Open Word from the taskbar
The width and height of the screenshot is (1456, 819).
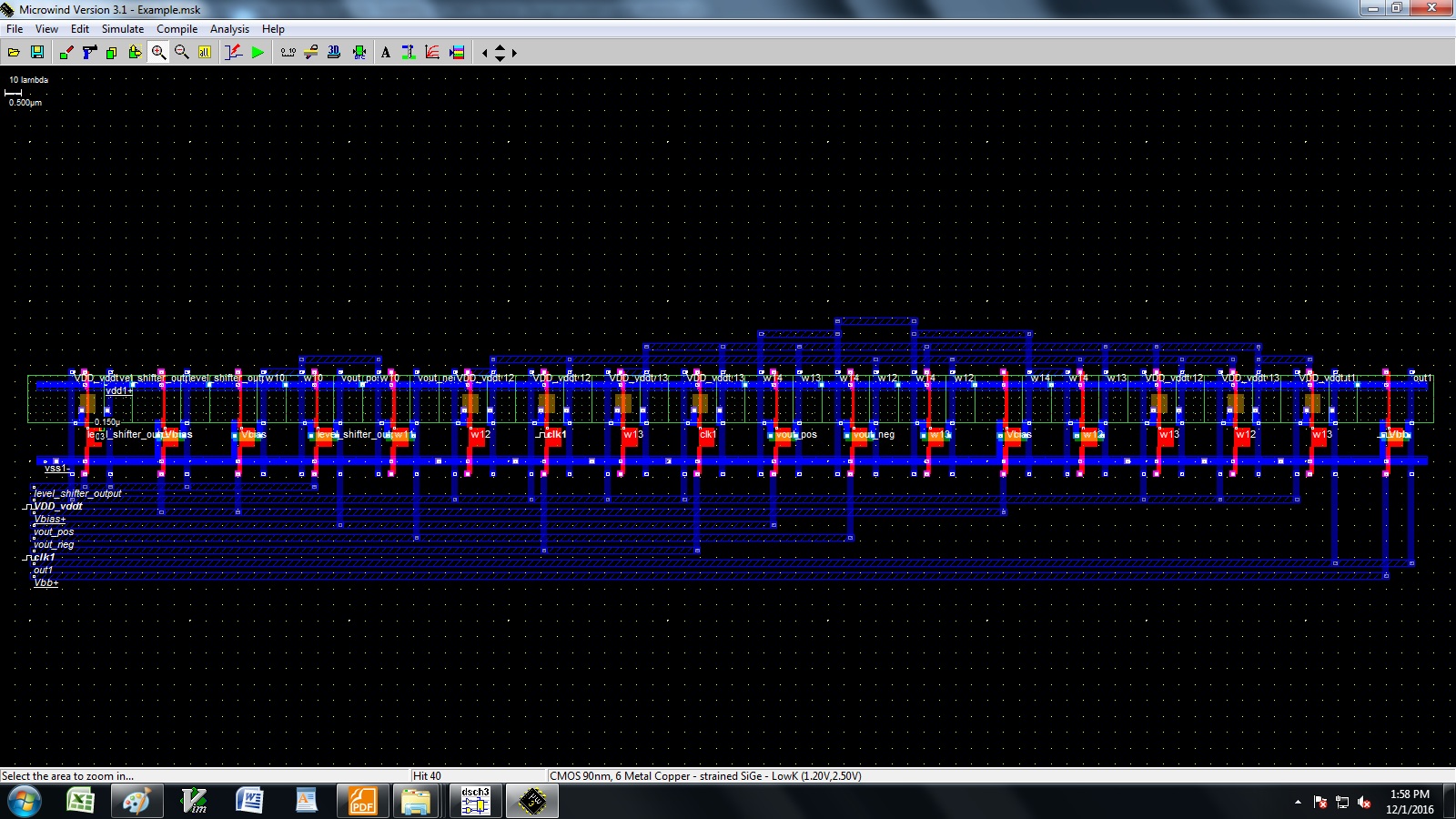coord(250,802)
